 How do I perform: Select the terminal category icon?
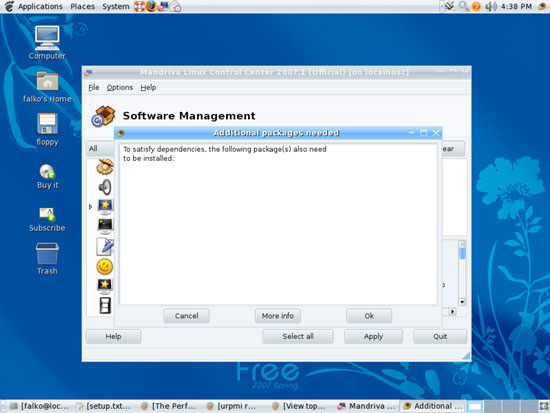[105, 226]
